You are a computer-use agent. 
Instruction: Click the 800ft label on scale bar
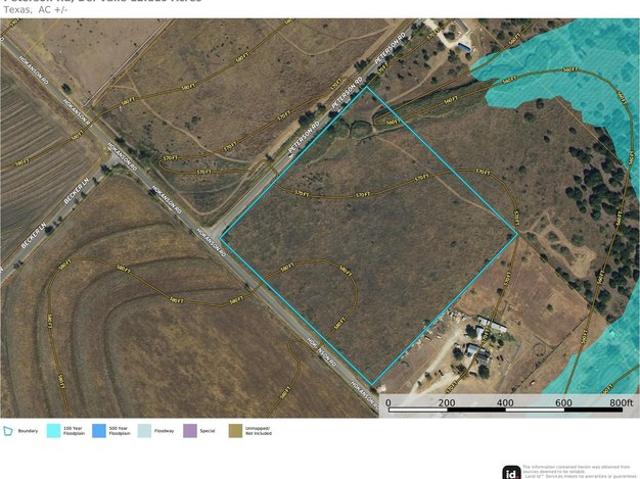[x=619, y=402]
